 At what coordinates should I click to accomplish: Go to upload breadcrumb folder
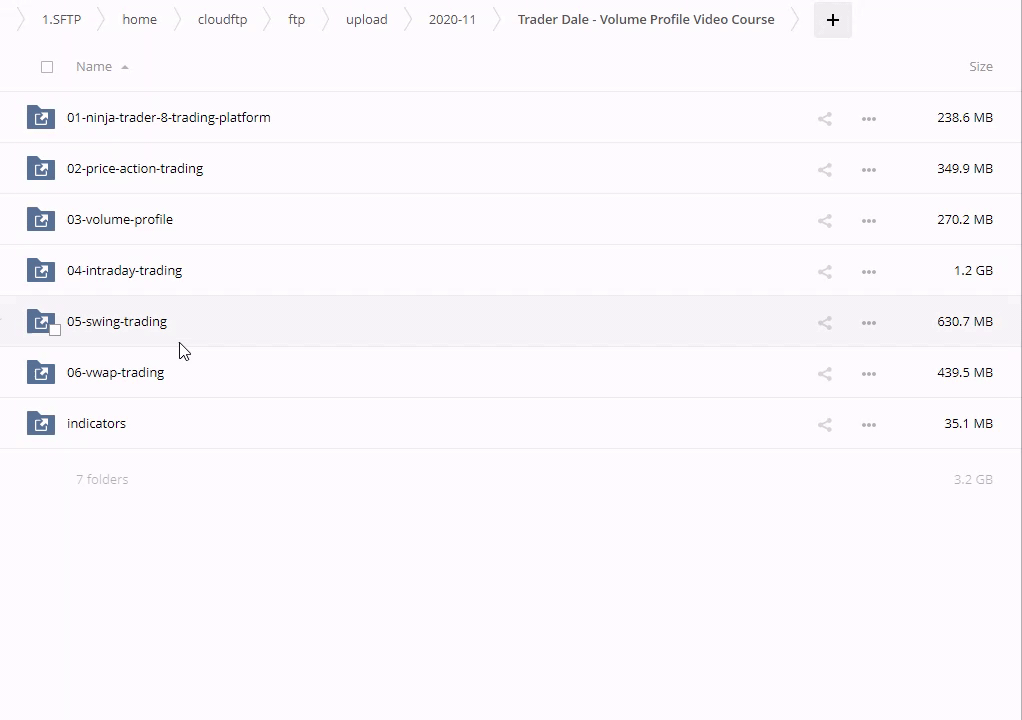click(x=366, y=19)
